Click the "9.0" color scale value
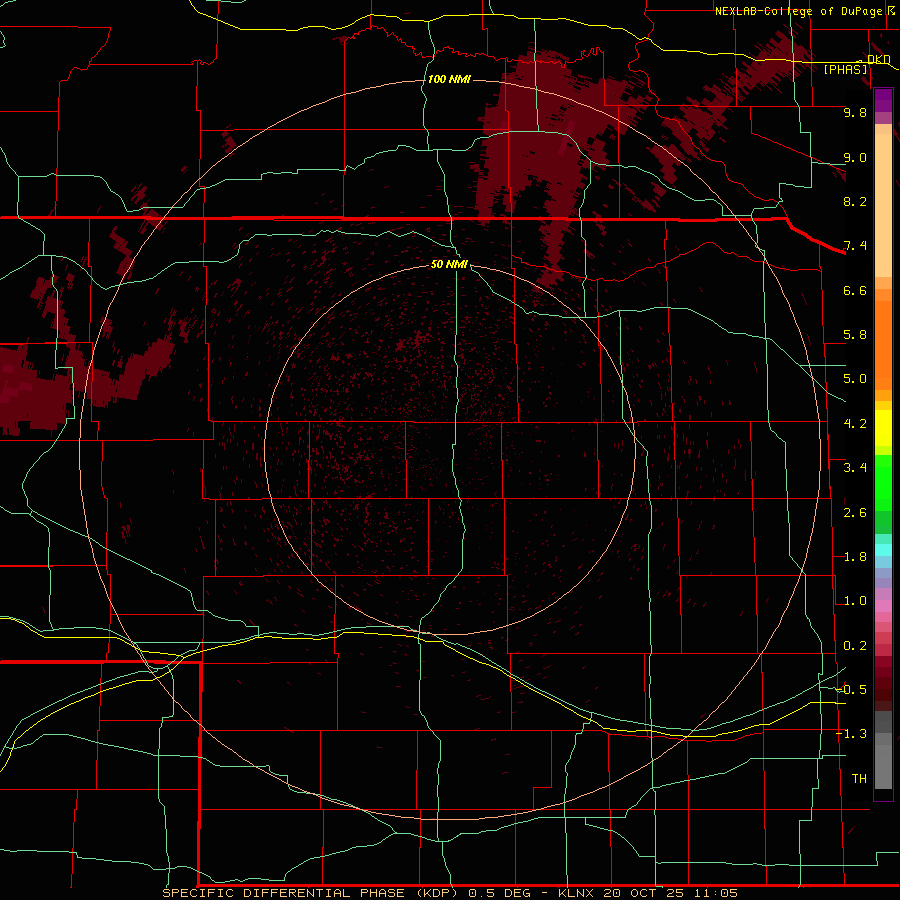 click(855, 157)
